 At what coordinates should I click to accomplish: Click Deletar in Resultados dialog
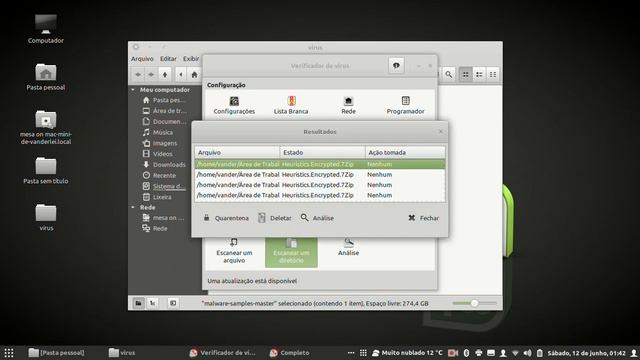275,218
